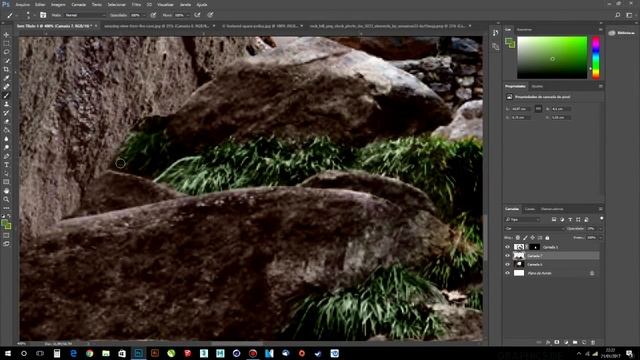Select the Healing Brush tool
Viewport: 640px width, 360px height.
point(6,87)
